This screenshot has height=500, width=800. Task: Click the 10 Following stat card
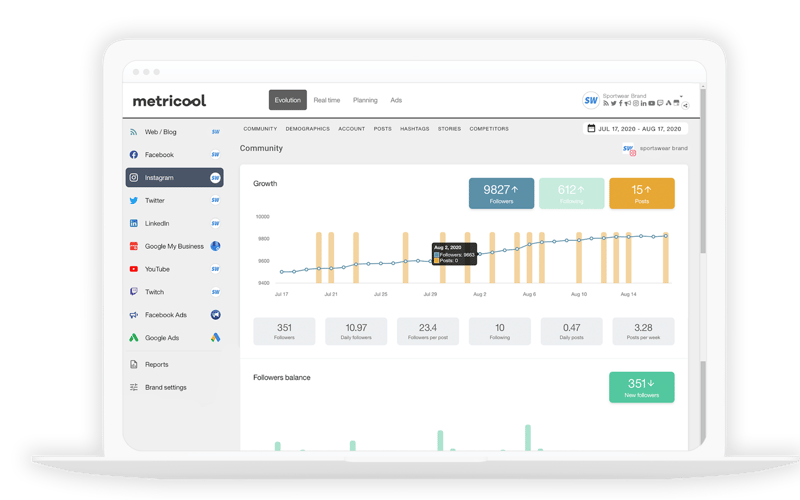coord(499,331)
